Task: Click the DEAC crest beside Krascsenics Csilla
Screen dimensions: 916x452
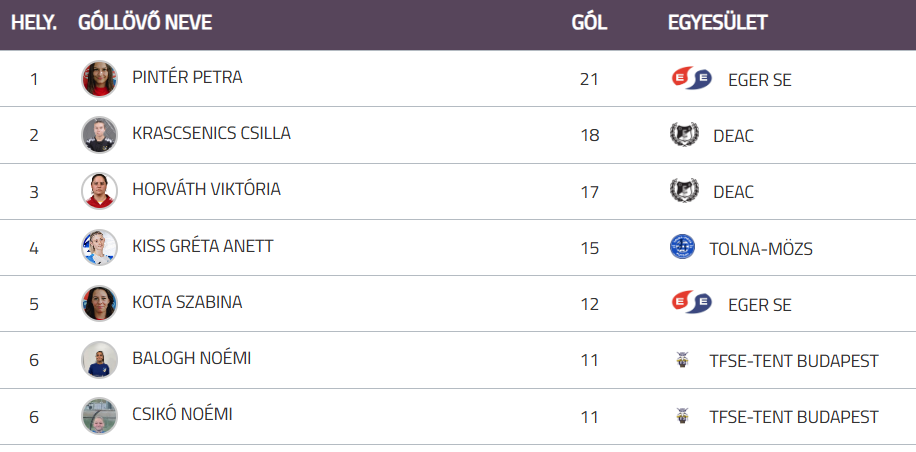Action: tap(684, 135)
